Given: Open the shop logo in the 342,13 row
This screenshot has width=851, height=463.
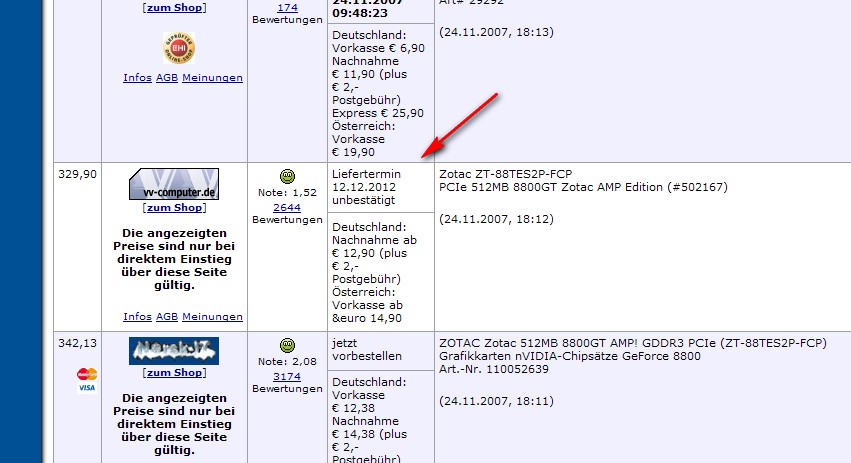Looking at the screenshot, I should (x=174, y=351).
